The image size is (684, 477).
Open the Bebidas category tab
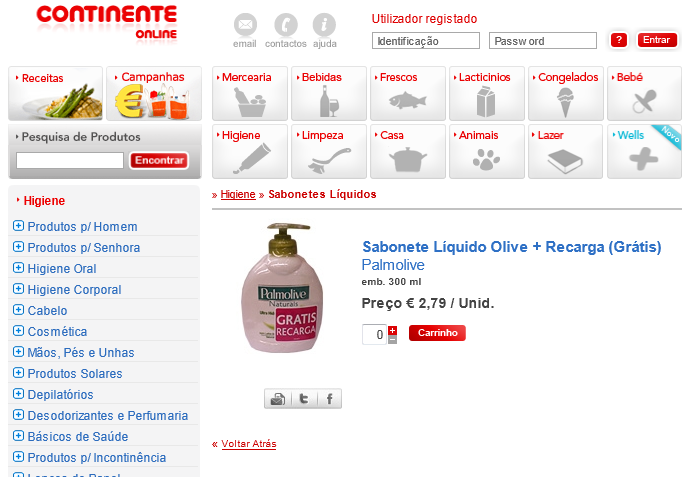[328, 93]
